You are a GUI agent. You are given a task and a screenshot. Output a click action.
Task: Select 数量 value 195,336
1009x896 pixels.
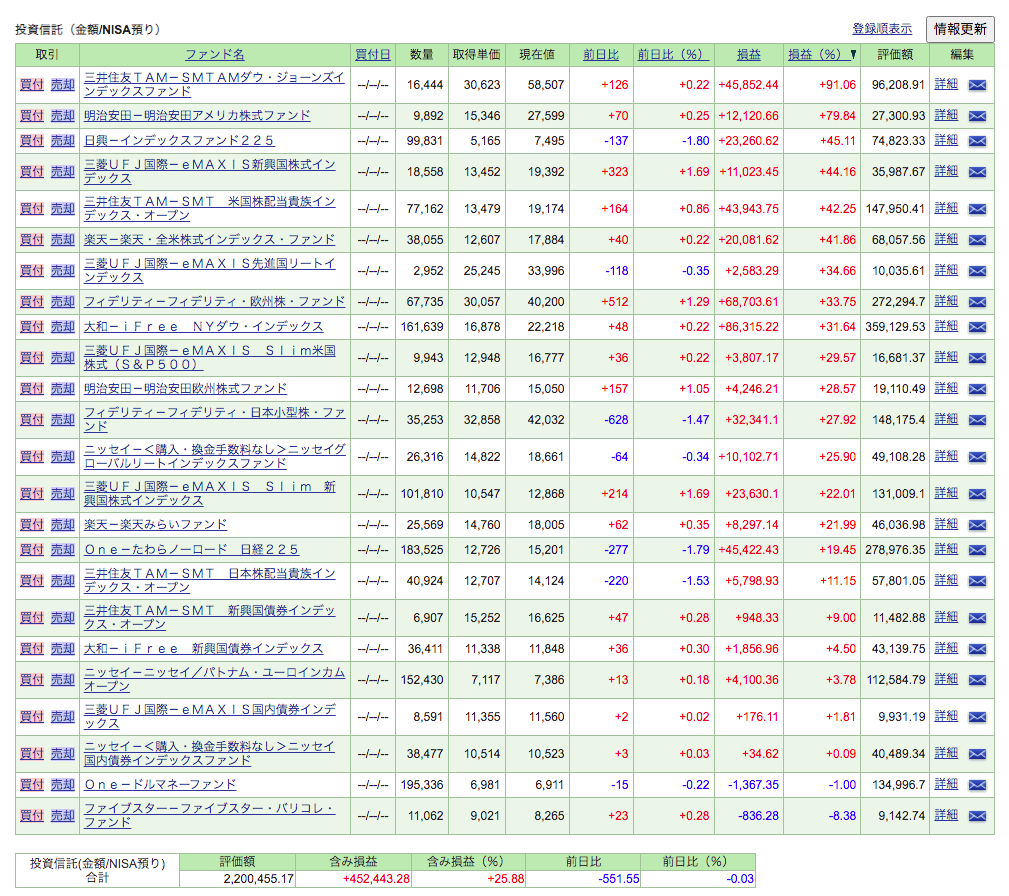[422, 785]
